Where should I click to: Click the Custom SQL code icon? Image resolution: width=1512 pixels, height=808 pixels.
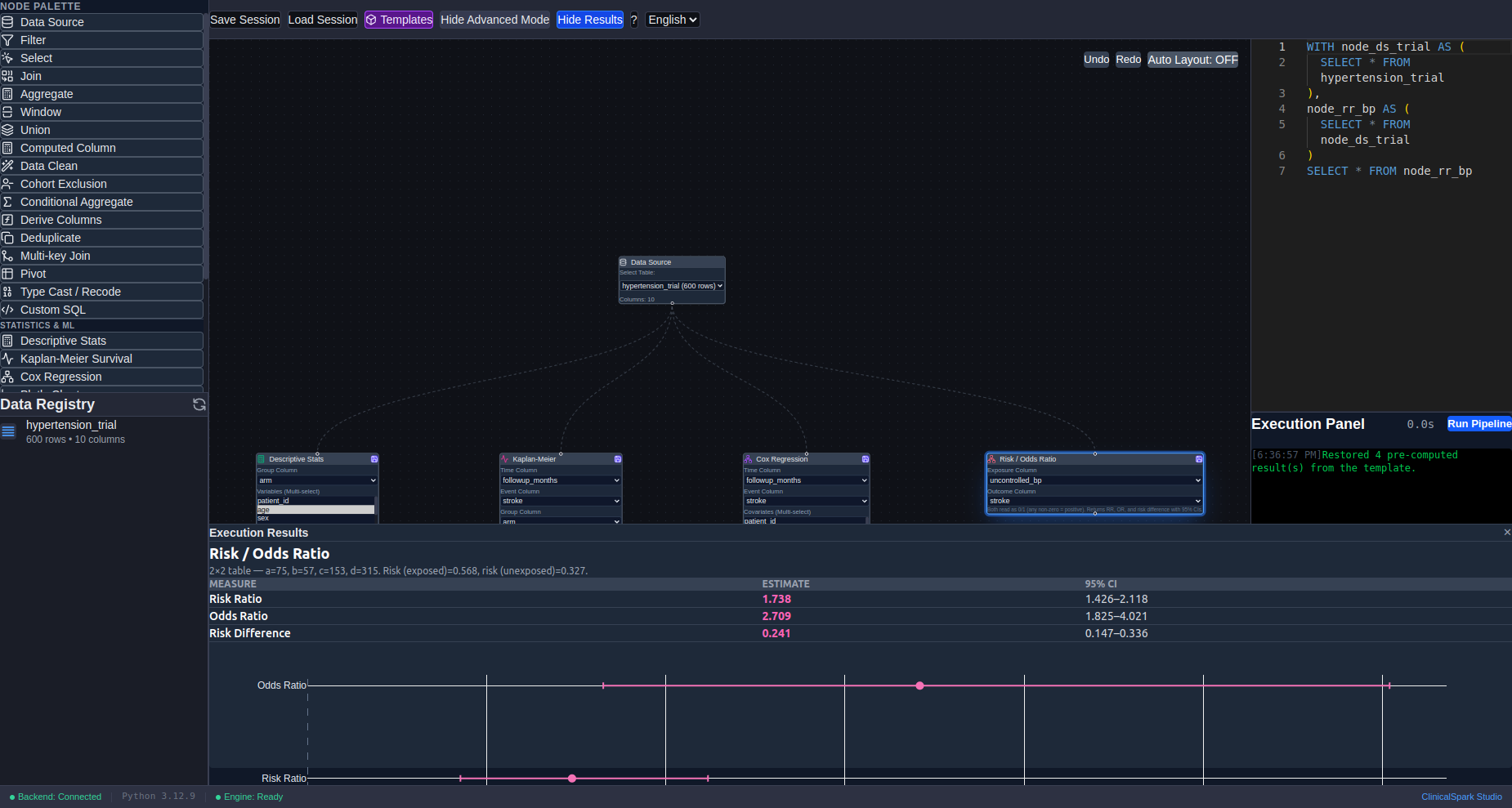point(7,310)
